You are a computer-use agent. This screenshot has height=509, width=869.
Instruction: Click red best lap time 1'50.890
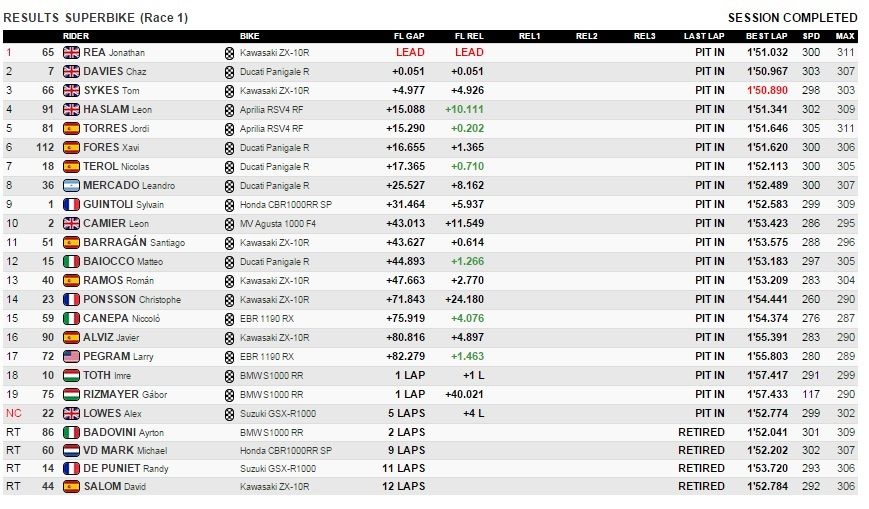tap(767, 90)
